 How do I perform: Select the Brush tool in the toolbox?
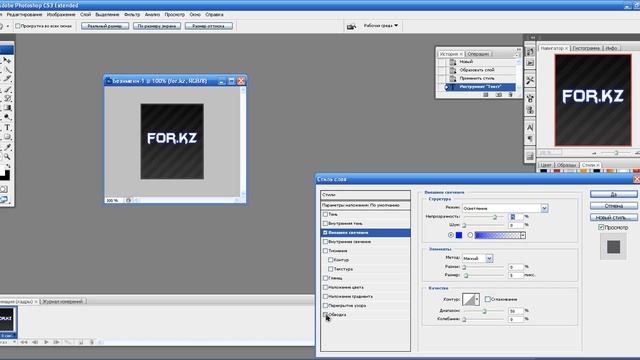tap(7, 89)
